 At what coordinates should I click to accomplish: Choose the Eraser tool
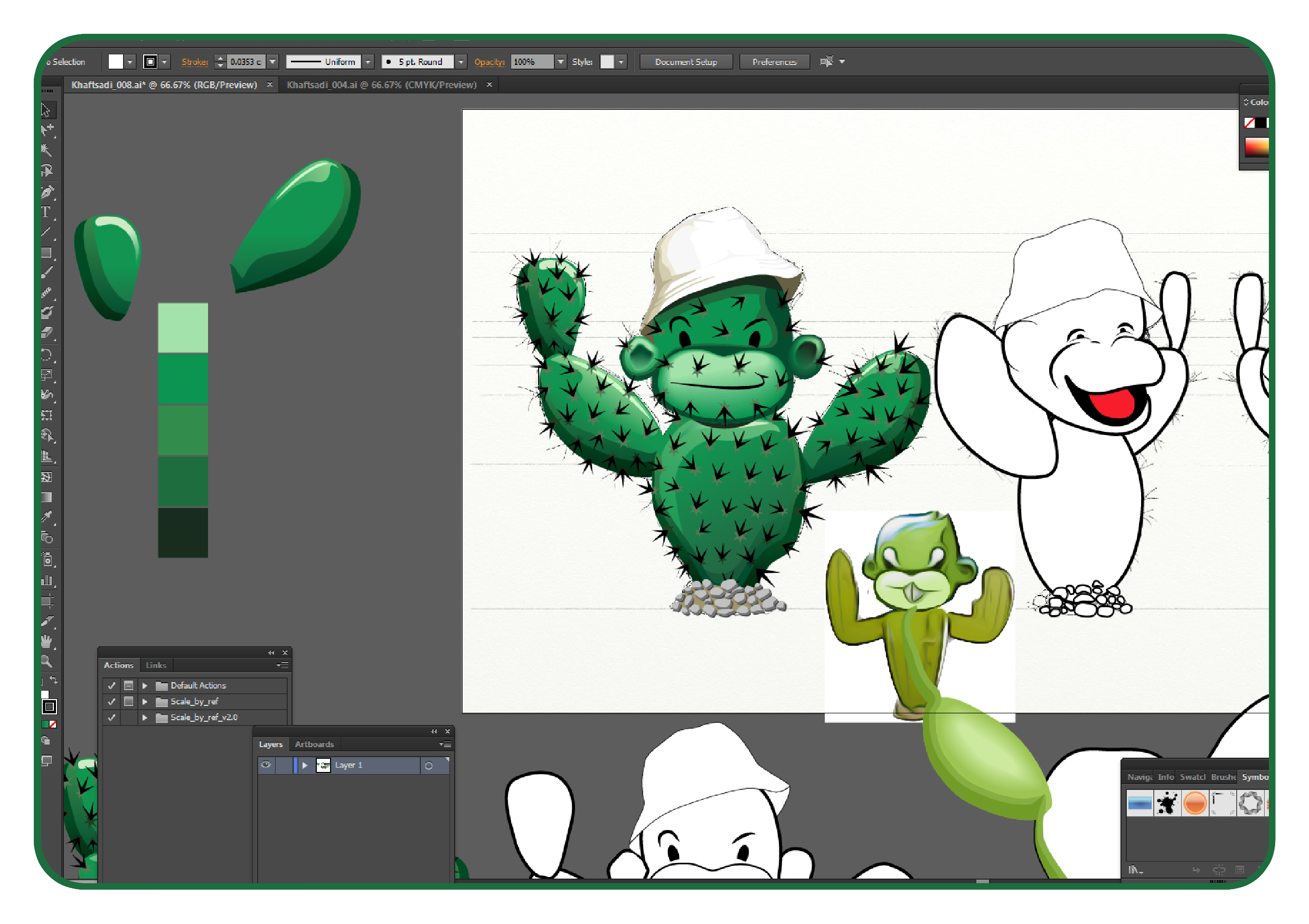[x=47, y=333]
